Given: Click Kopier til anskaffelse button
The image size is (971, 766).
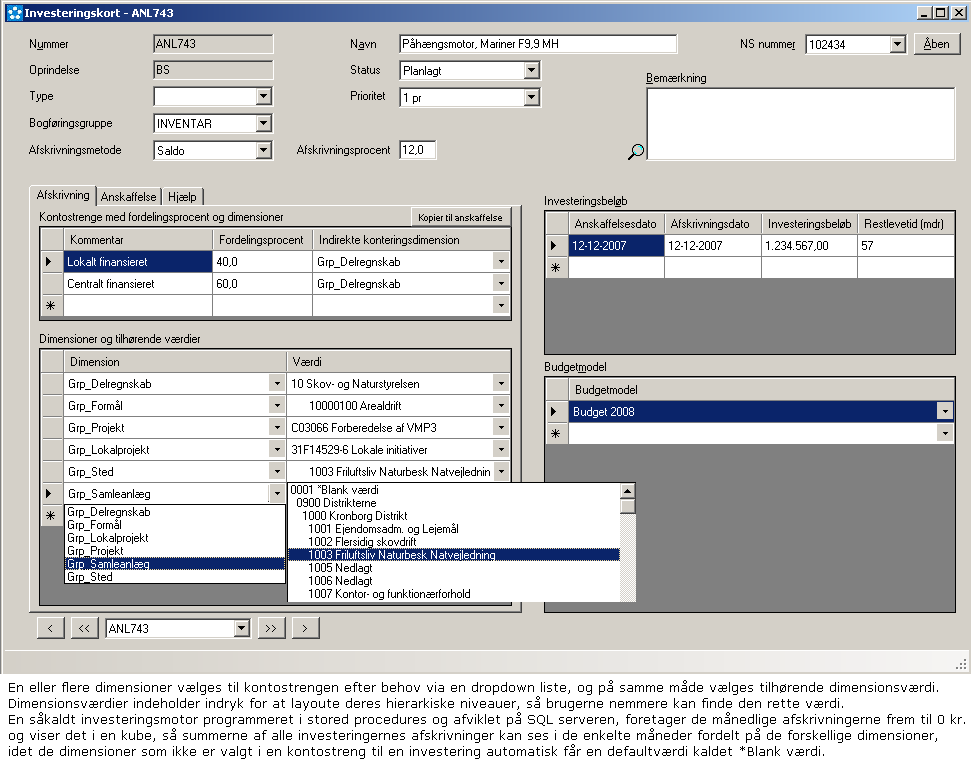Looking at the screenshot, I should coord(460,217).
